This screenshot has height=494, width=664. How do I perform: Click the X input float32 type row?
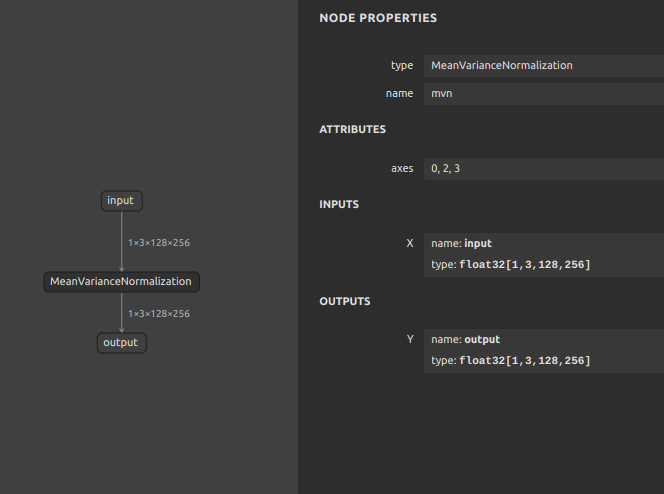[544, 265]
